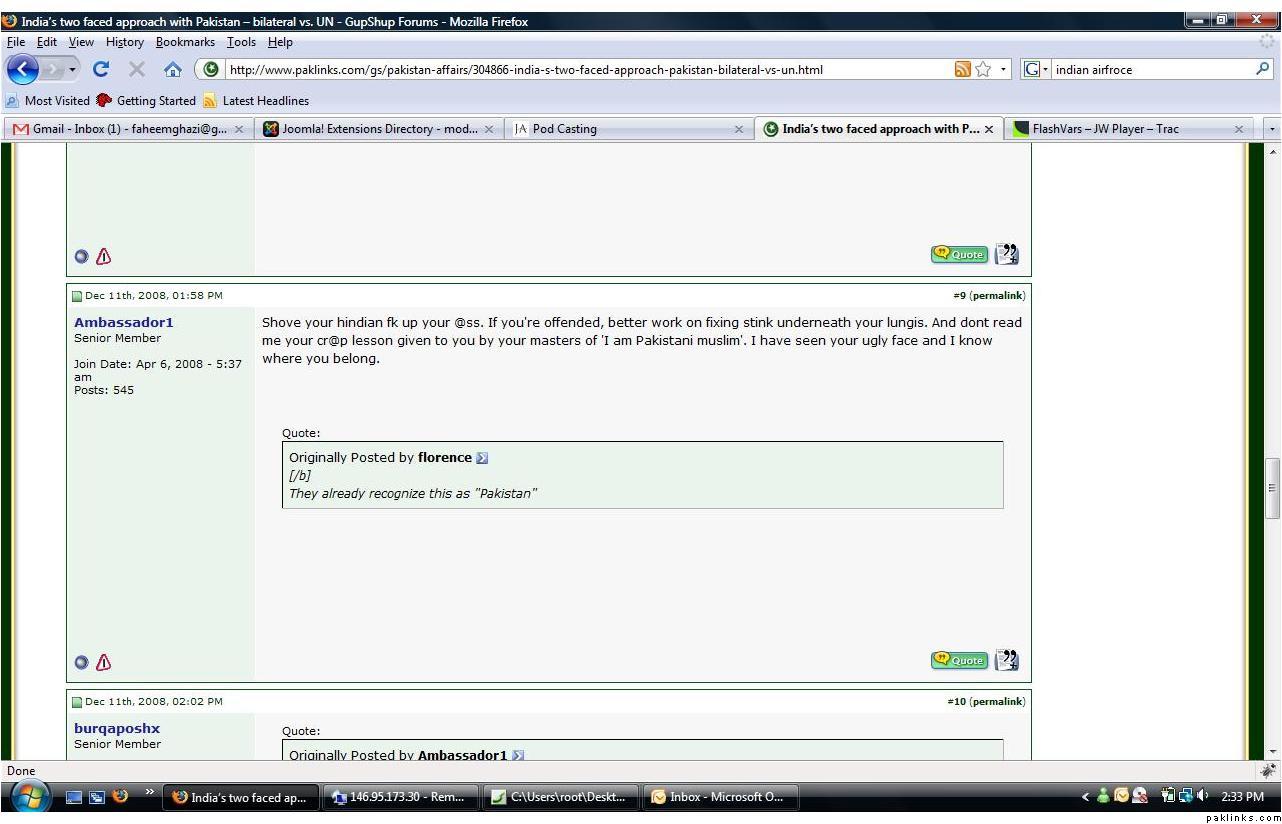Viewport: 1282px width, 824px height.
Task: Open the search engine selector dropdown
Action: click(1034, 69)
